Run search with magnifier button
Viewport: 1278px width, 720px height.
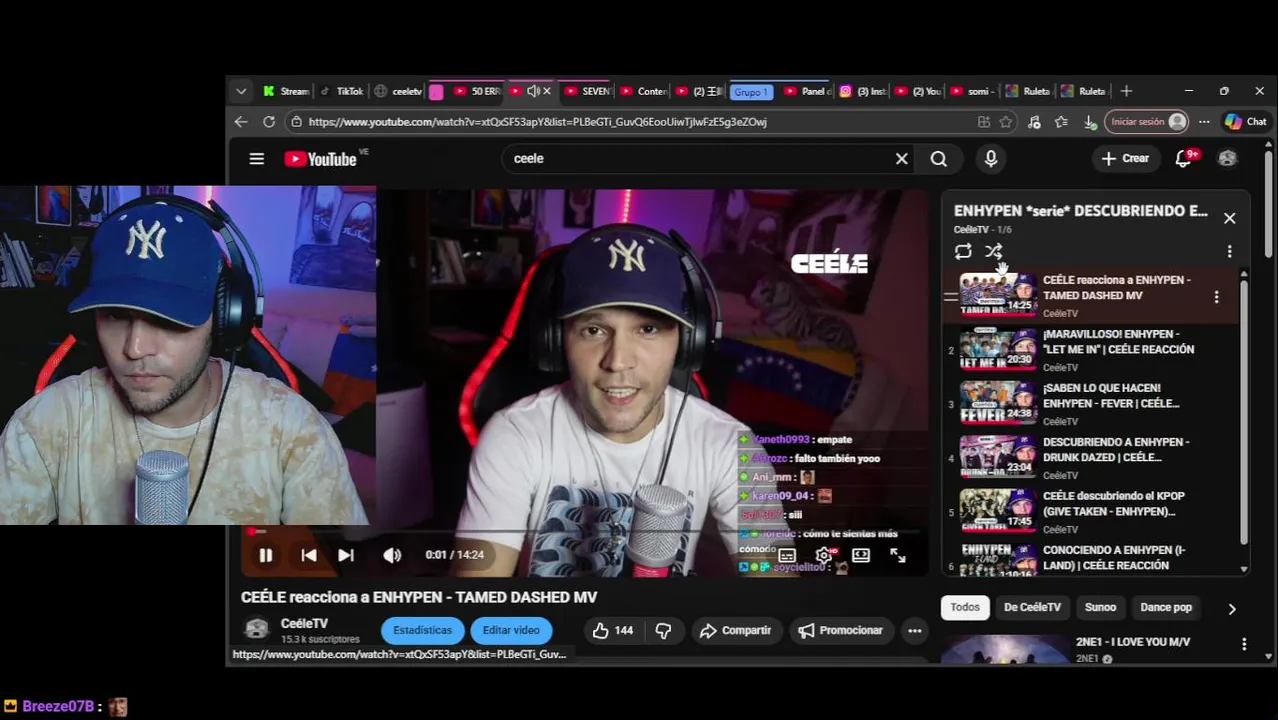pos(938,158)
